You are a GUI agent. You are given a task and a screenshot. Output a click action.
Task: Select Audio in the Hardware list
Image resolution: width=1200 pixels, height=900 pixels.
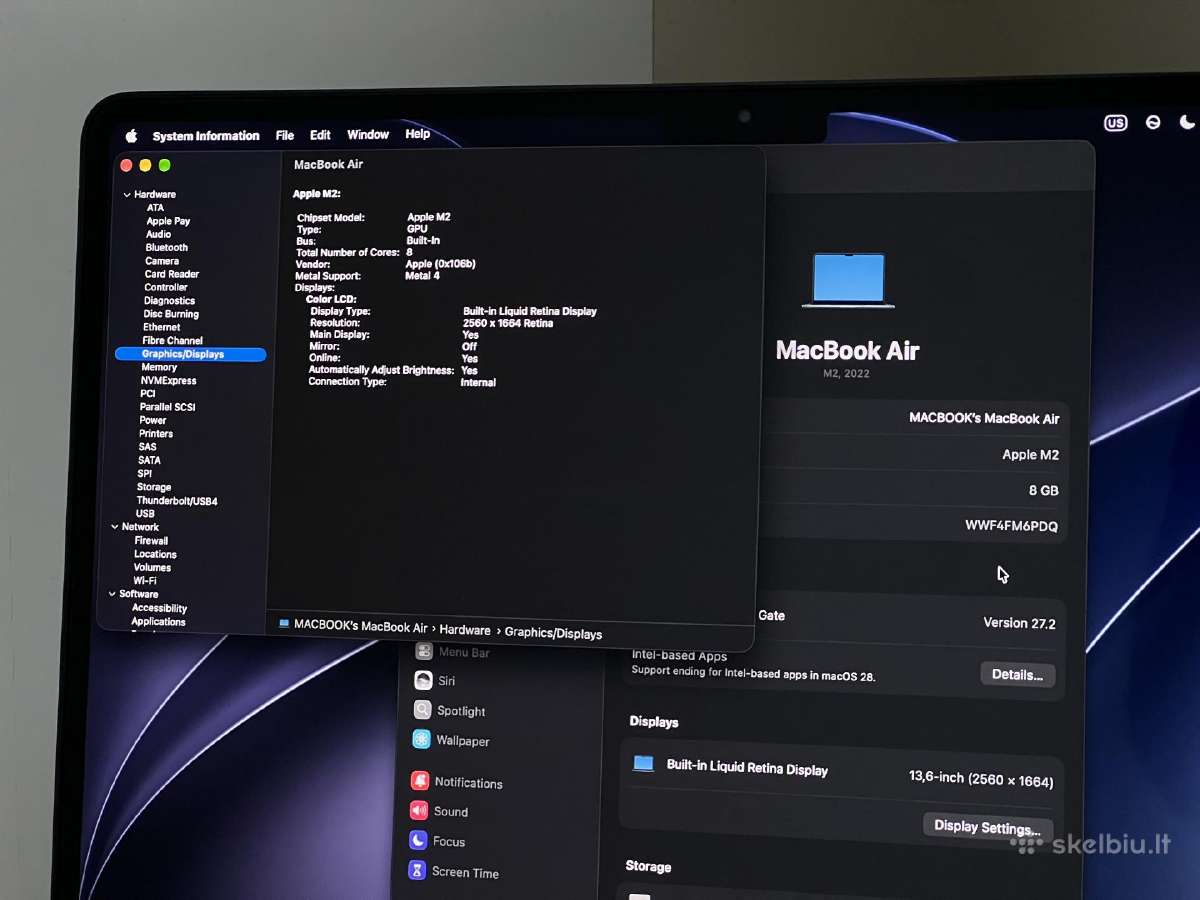tap(158, 234)
